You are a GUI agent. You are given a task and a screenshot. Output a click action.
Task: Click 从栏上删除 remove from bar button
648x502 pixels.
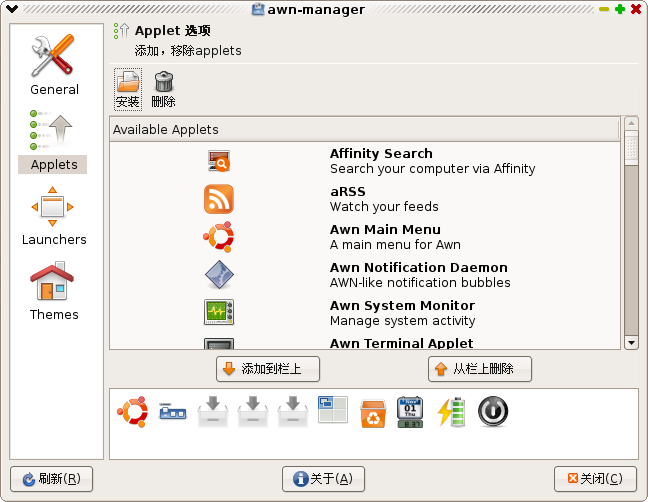tap(480, 369)
